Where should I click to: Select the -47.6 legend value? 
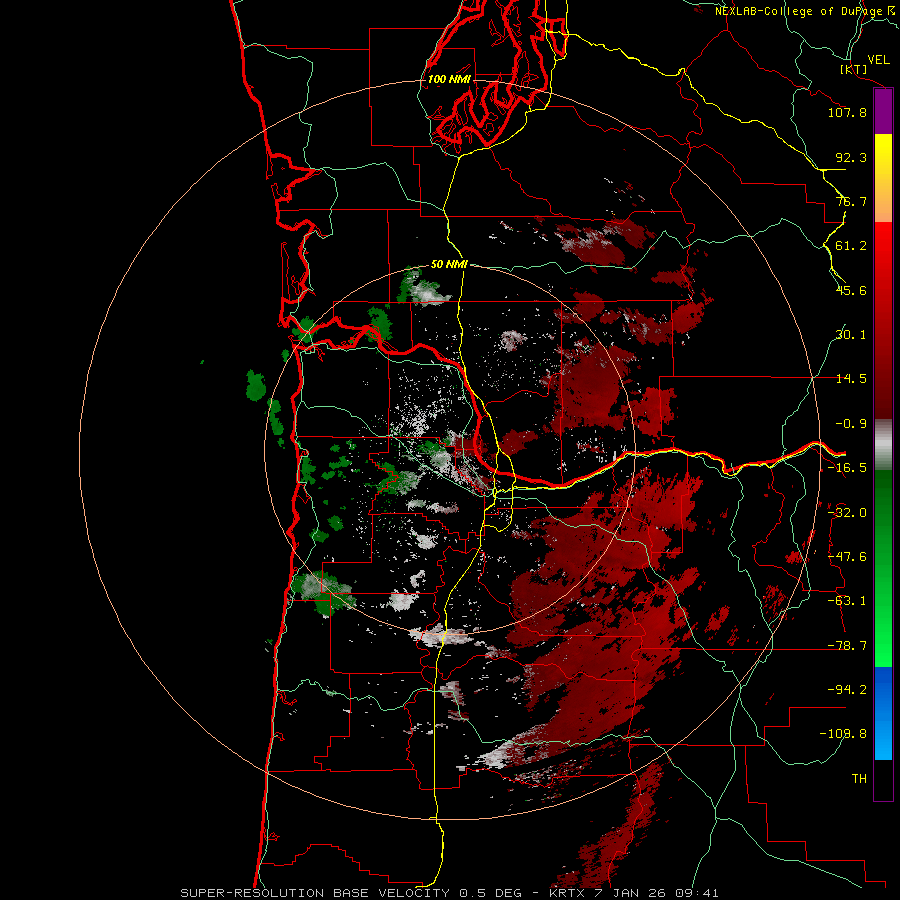point(847,557)
